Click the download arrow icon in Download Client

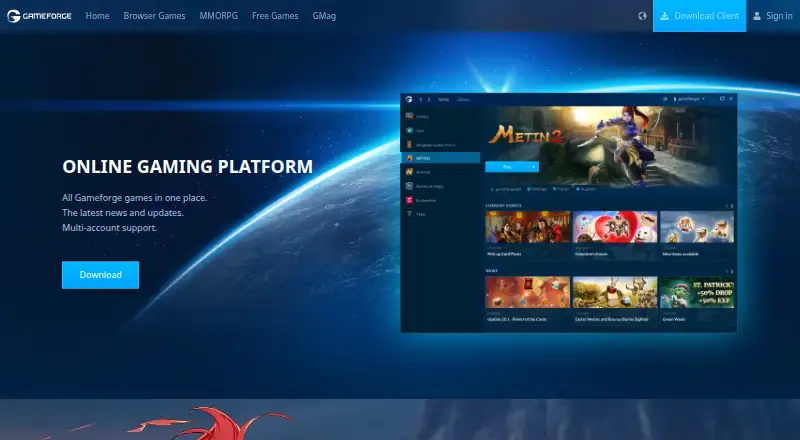click(x=664, y=16)
